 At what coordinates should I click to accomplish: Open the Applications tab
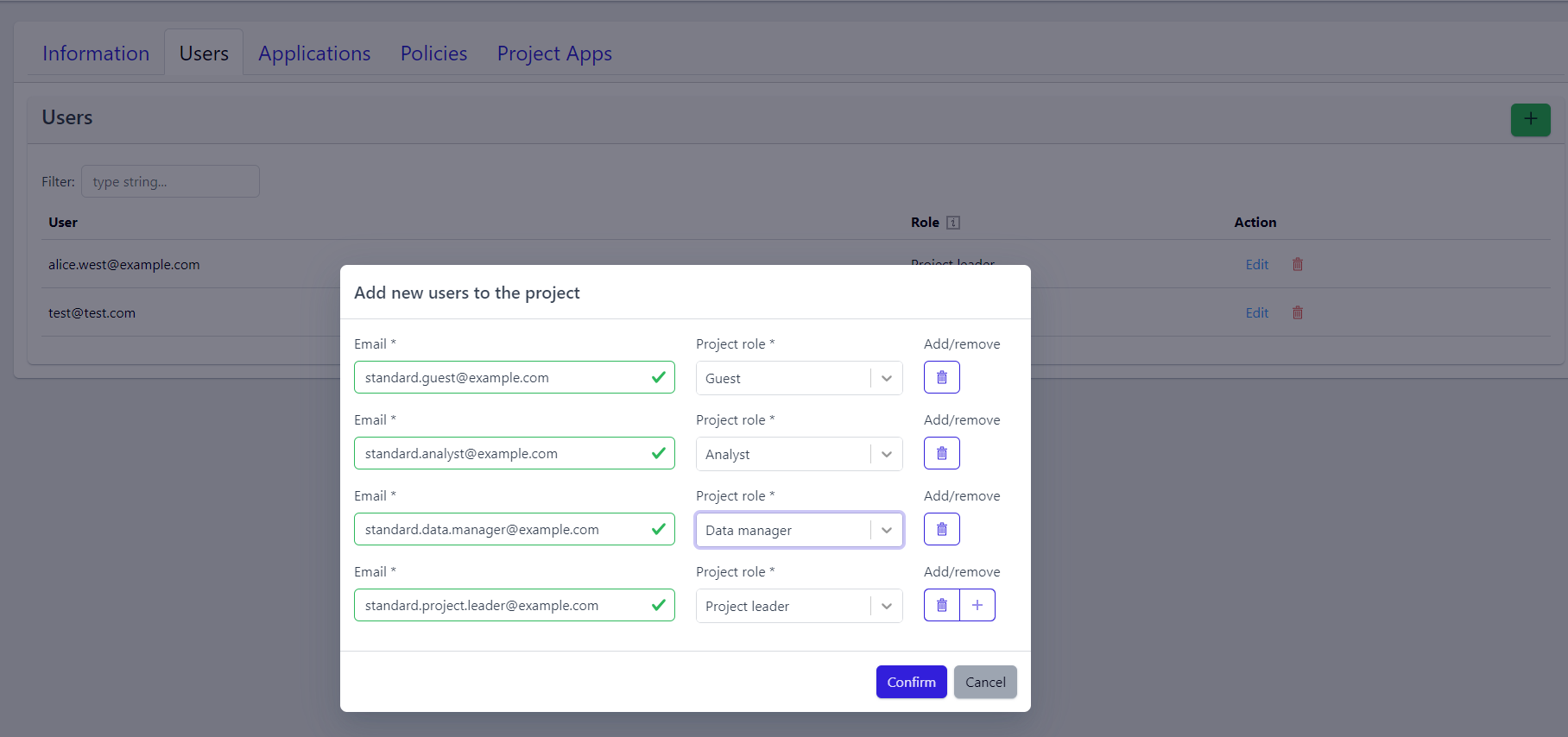(x=314, y=54)
